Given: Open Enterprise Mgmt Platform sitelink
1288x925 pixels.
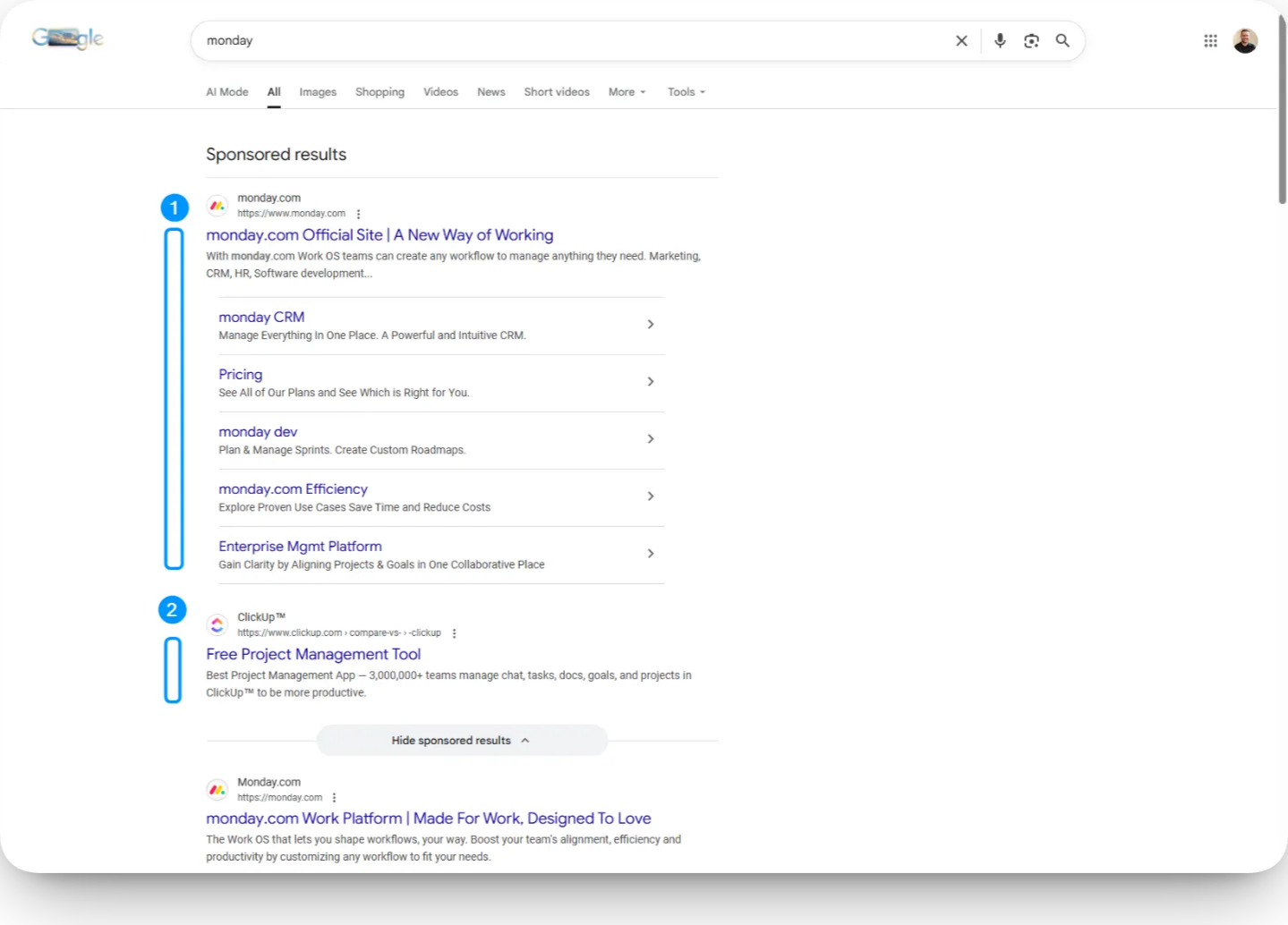Looking at the screenshot, I should 300,547.
